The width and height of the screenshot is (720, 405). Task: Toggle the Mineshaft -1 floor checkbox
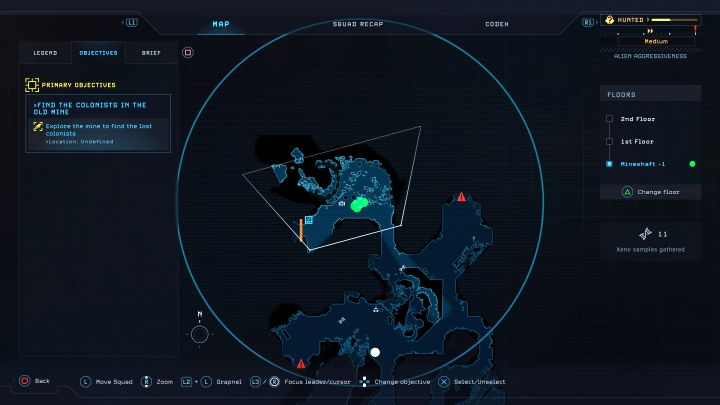609,163
